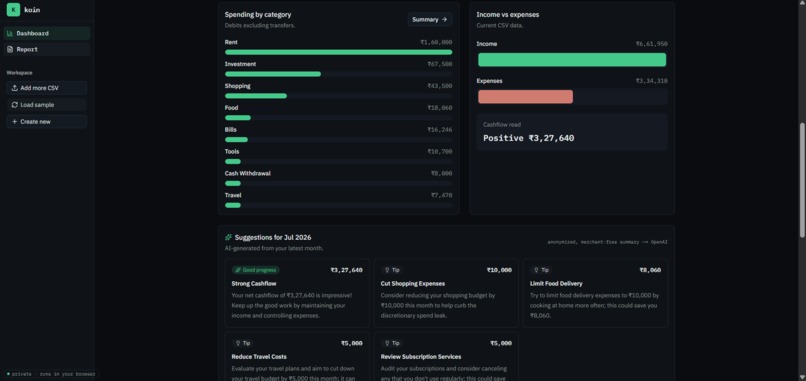Click Debits excluding transfers subtitle

pos(260,25)
